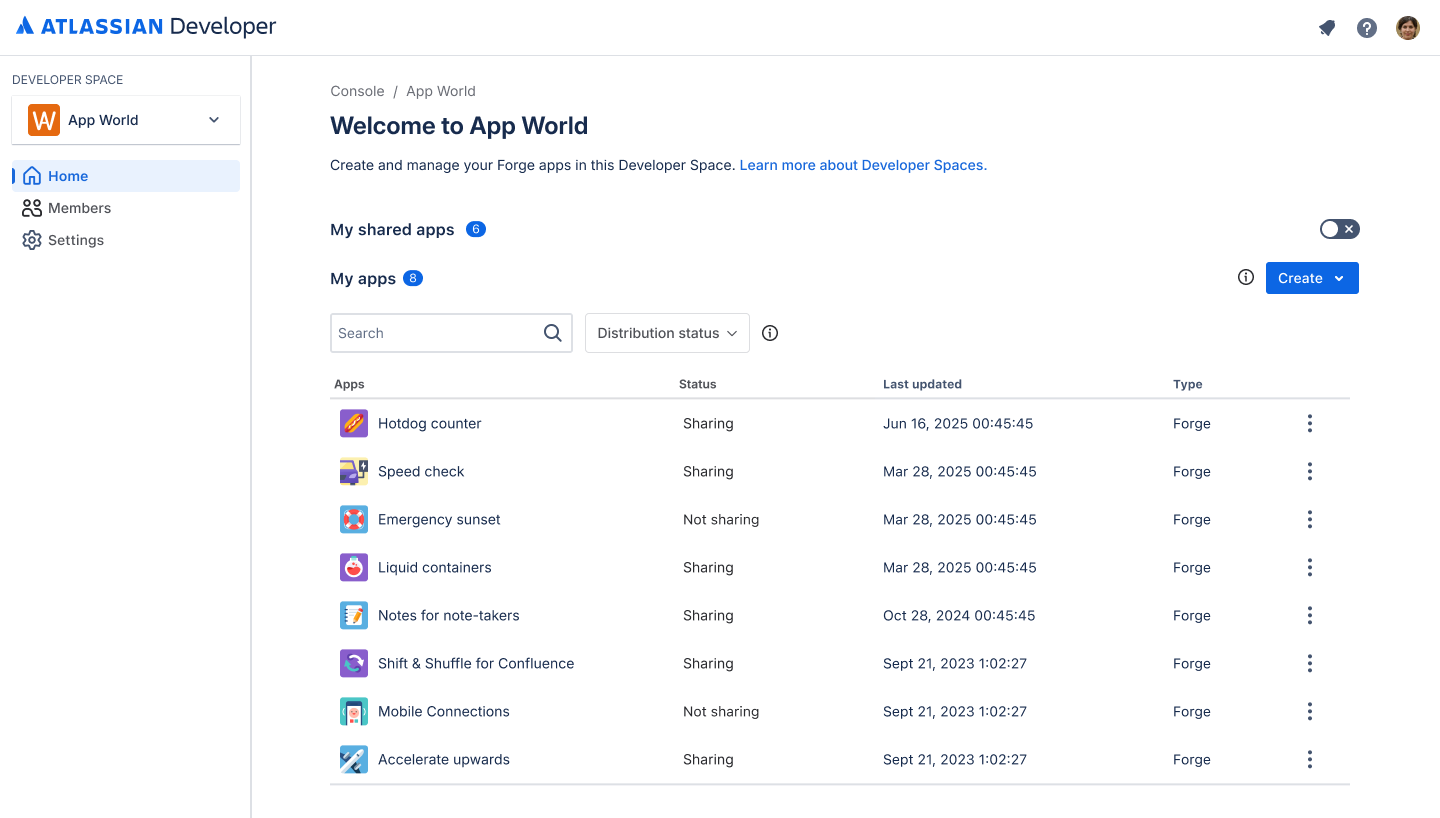Open more actions for Speed check
The height and width of the screenshot is (818, 1440).
[x=1309, y=471]
